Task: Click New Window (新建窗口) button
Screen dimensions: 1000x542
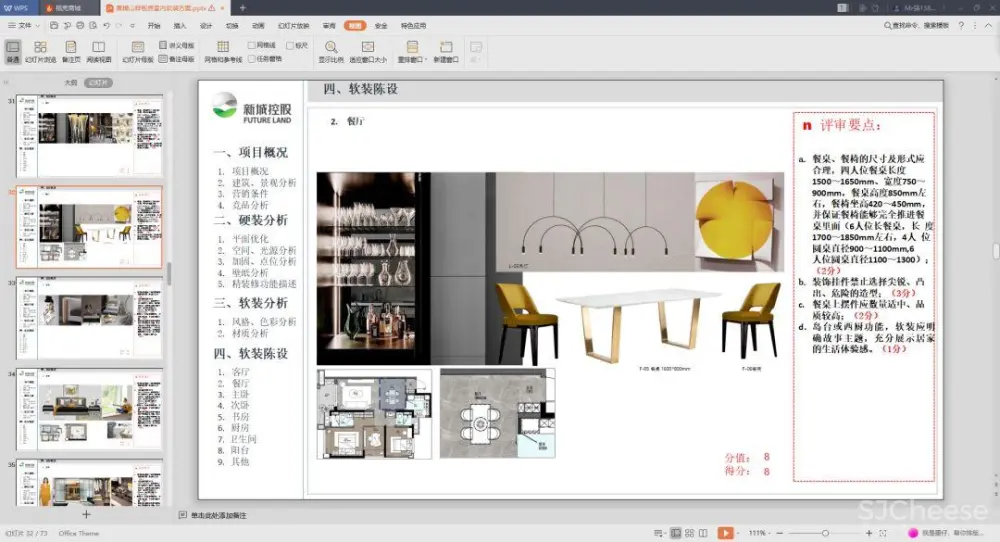Action: pos(446,51)
